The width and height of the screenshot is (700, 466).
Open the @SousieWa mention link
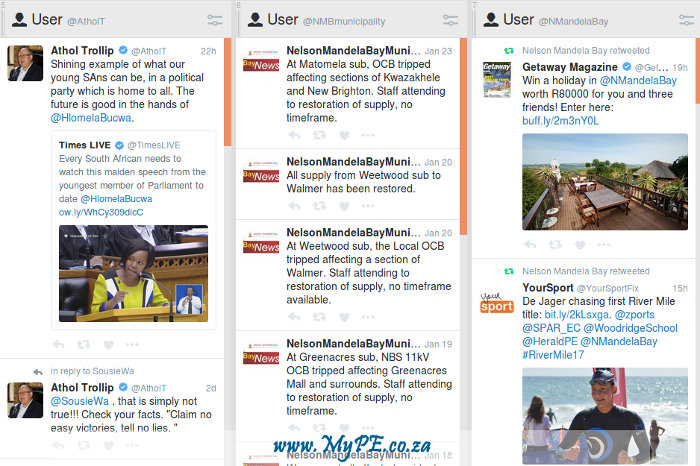click(79, 401)
